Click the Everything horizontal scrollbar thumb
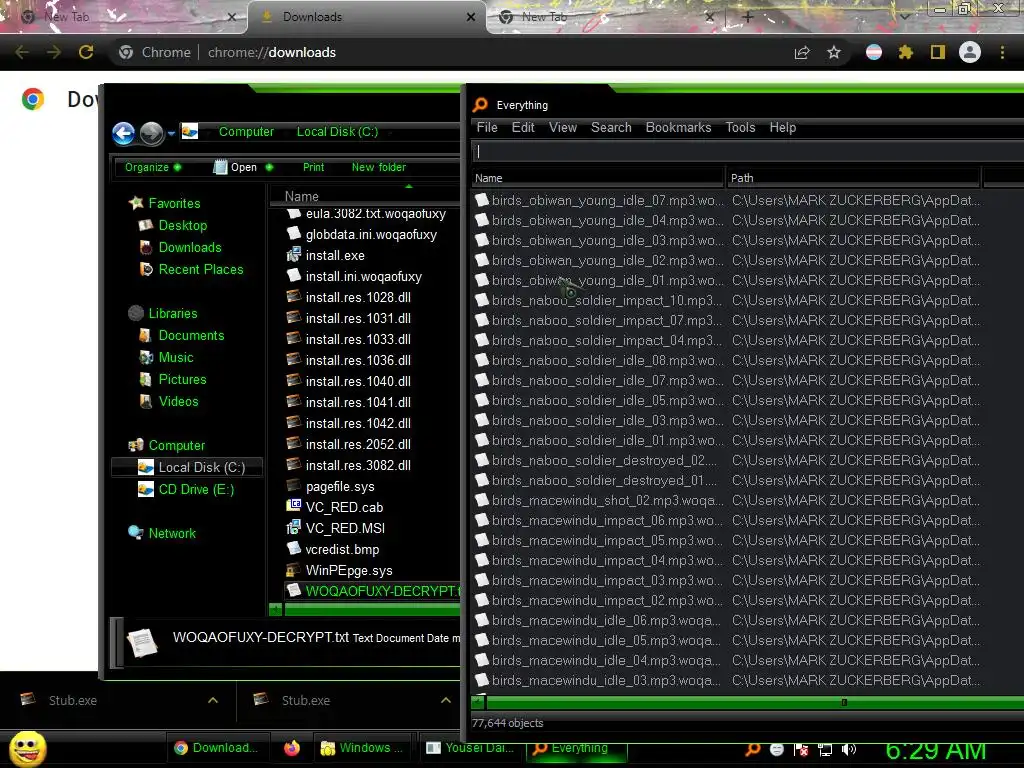The image size is (1024, 768). point(754,703)
